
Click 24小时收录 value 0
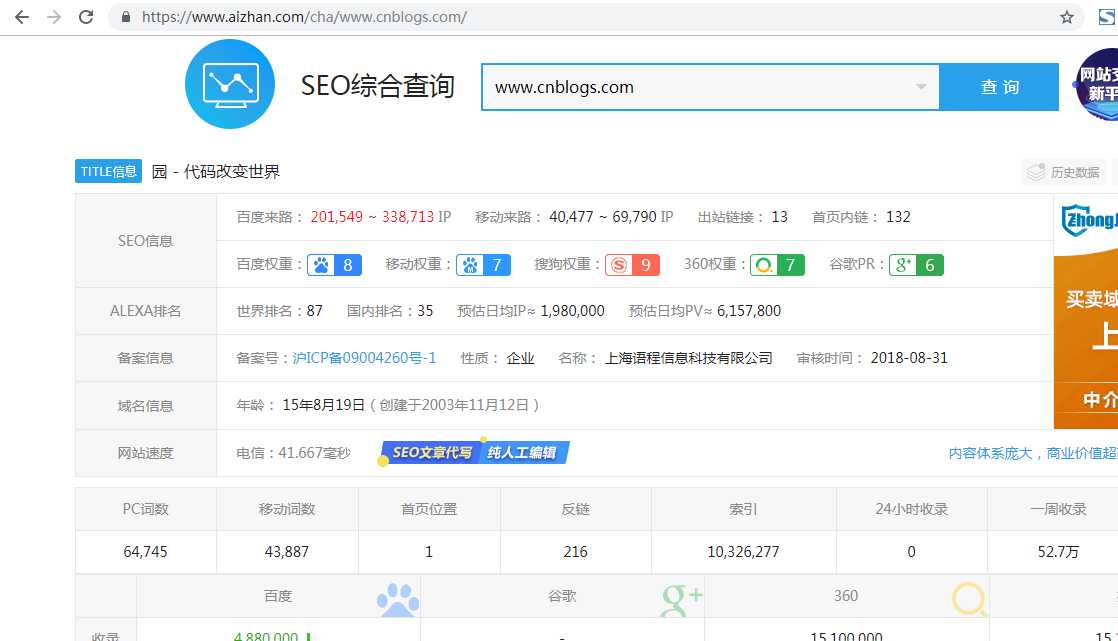[911, 552]
